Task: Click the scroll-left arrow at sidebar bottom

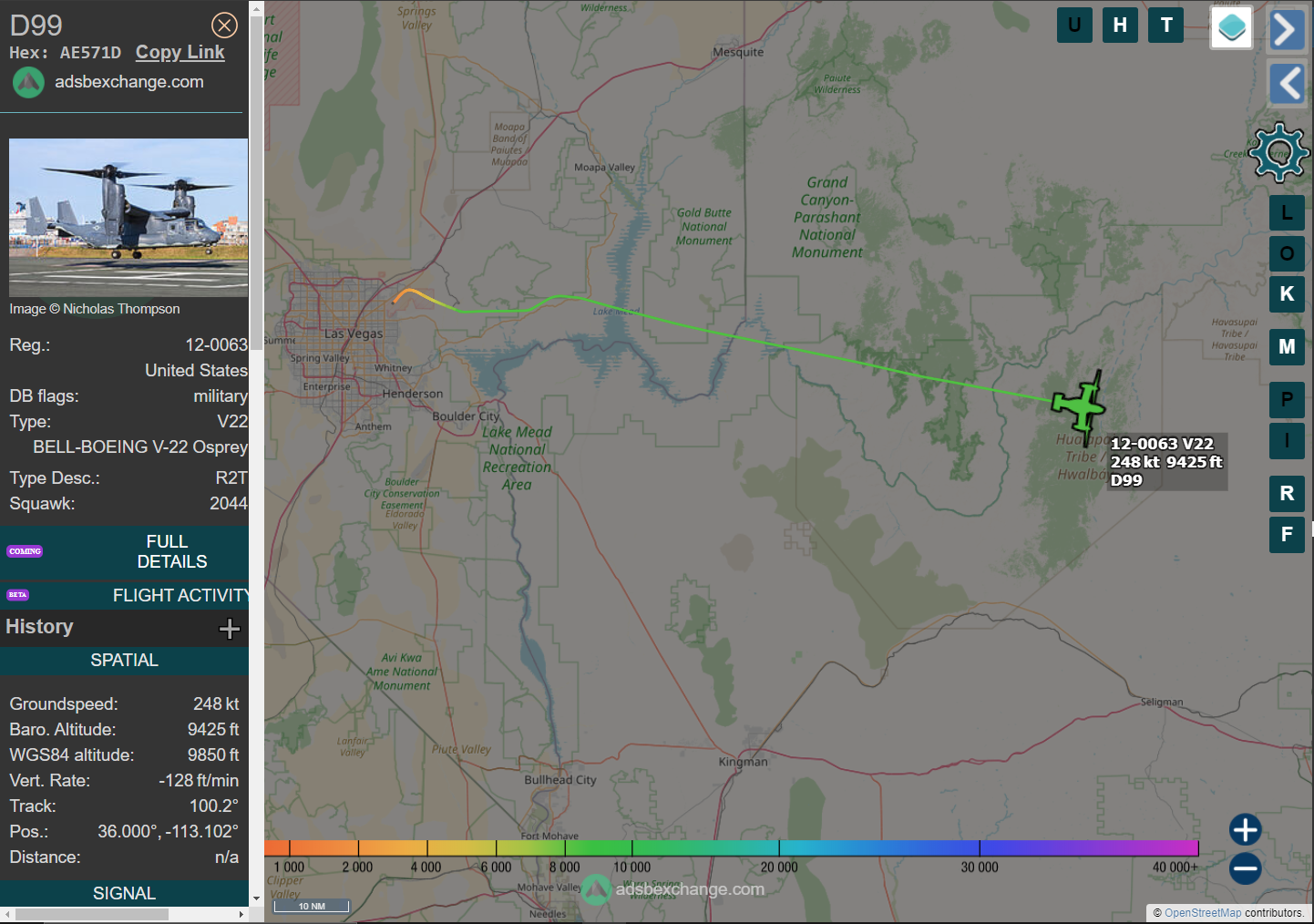Action: click(7, 914)
